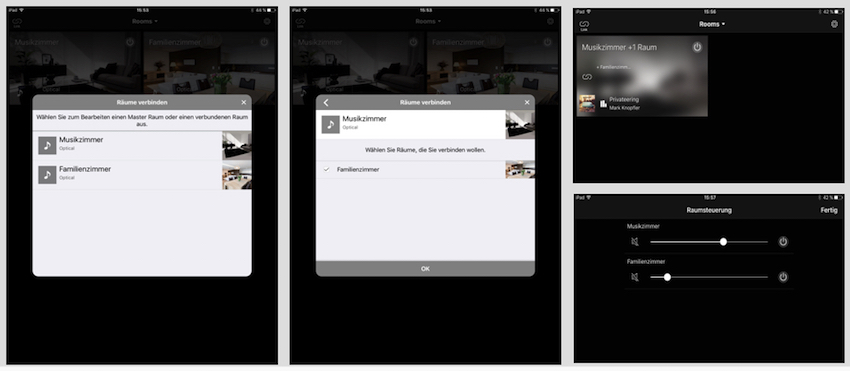This screenshot has height=371, width=850.
Task: Toggle power on Musikzimmer +1 Raum tile
Action: [x=697, y=47]
